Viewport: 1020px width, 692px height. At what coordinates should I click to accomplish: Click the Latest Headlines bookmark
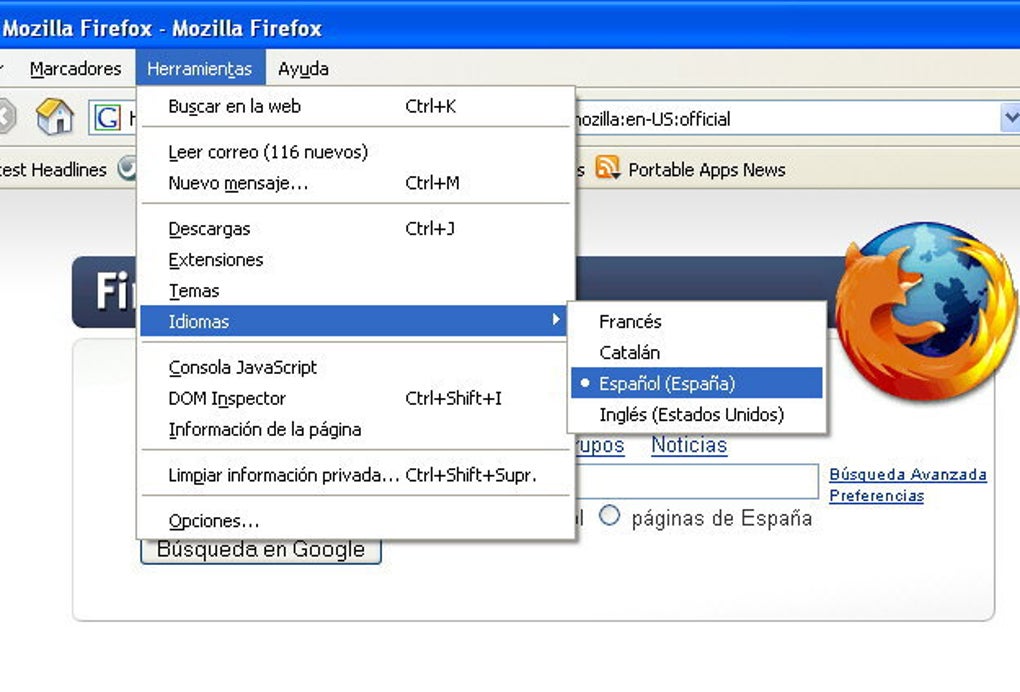[x=53, y=170]
